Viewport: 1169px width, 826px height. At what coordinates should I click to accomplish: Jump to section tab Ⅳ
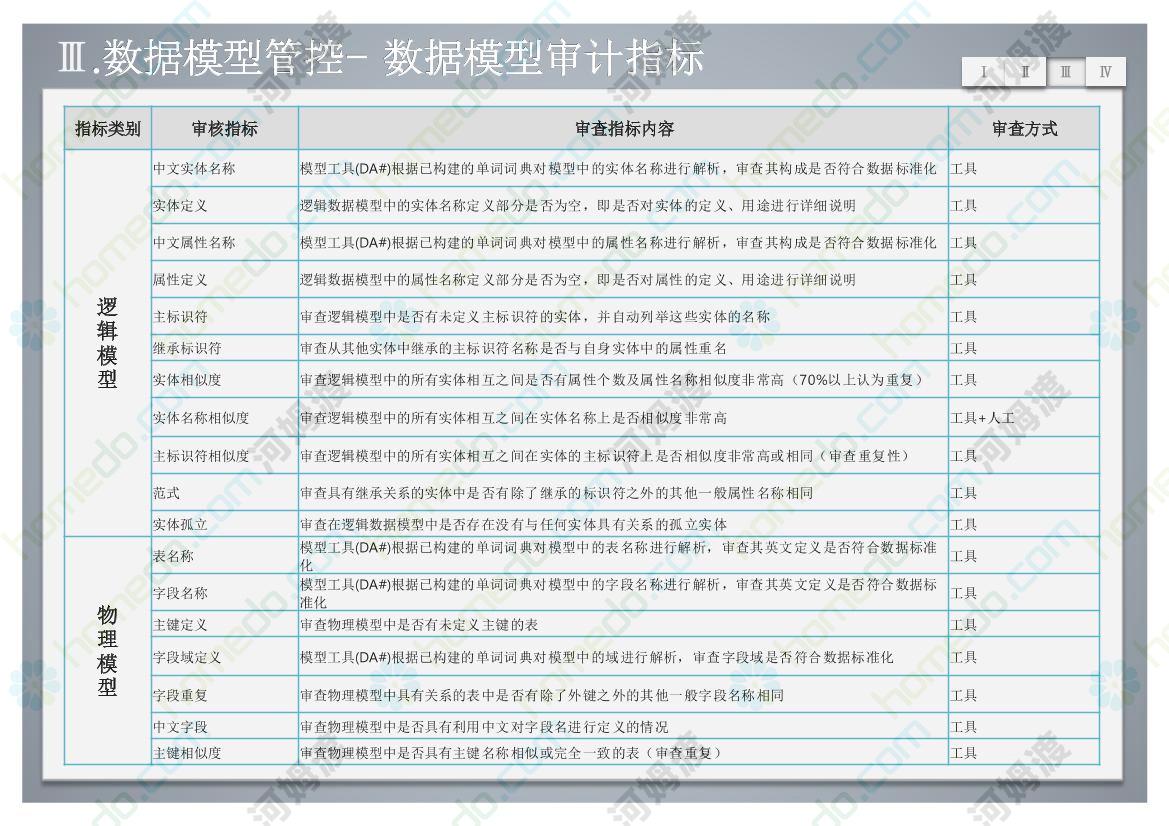1106,72
